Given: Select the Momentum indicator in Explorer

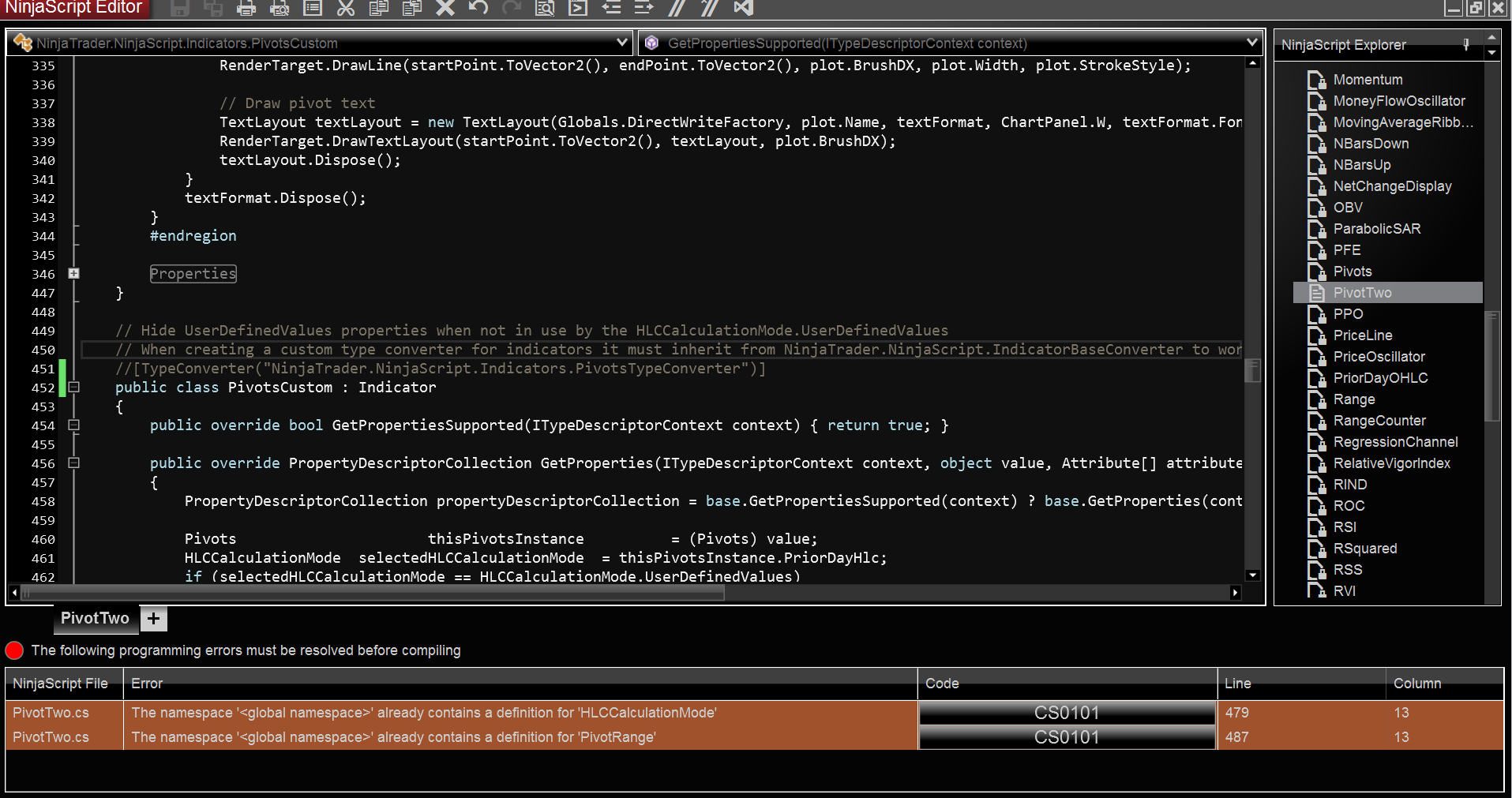Looking at the screenshot, I should 1368,80.
